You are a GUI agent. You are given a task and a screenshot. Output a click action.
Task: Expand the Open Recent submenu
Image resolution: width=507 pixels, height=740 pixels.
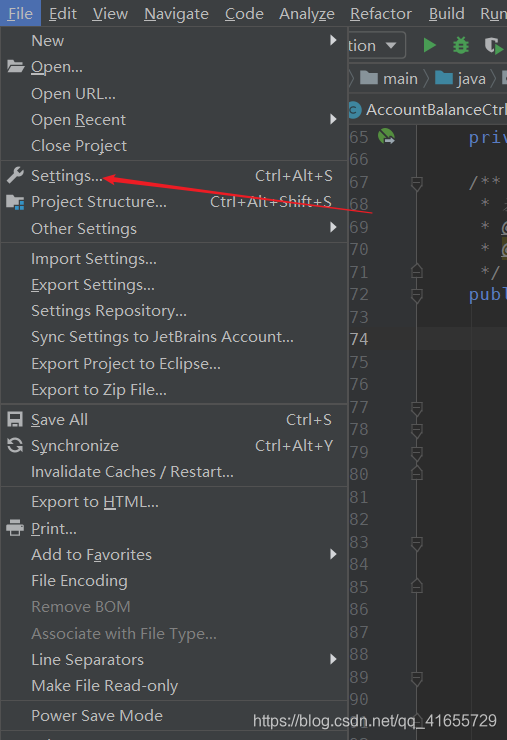pos(333,119)
